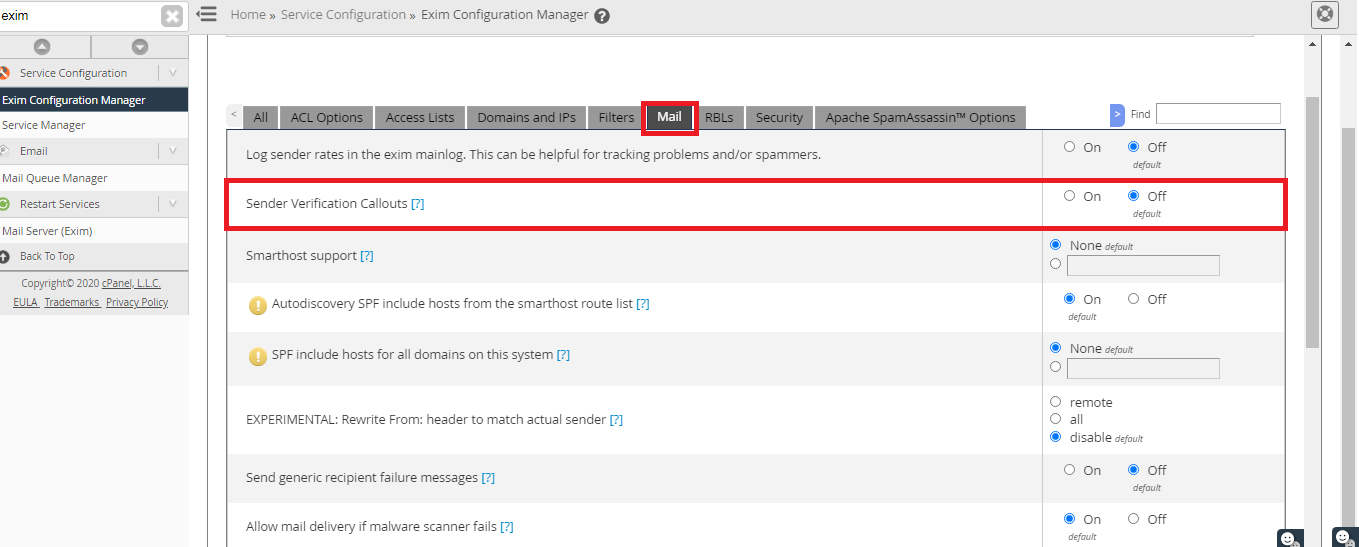Click the support lifebuoy icon
Image resolution: width=1359 pixels, height=547 pixels.
[x=1325, y=15]
